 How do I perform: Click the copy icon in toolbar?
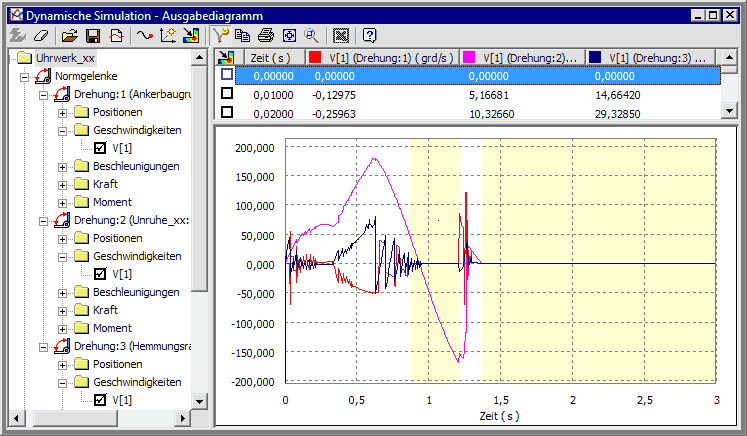click(x=243, y=35)
